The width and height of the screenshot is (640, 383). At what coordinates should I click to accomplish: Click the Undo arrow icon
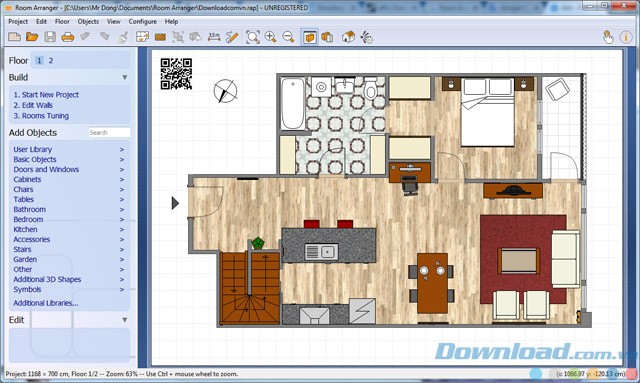click(85, 37)
